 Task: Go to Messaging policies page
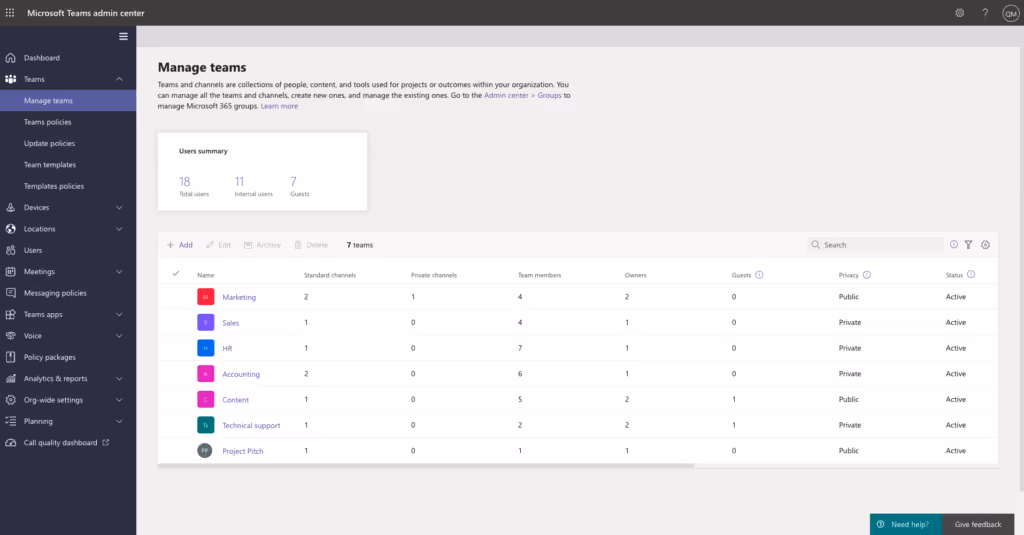tap(55, 293)
